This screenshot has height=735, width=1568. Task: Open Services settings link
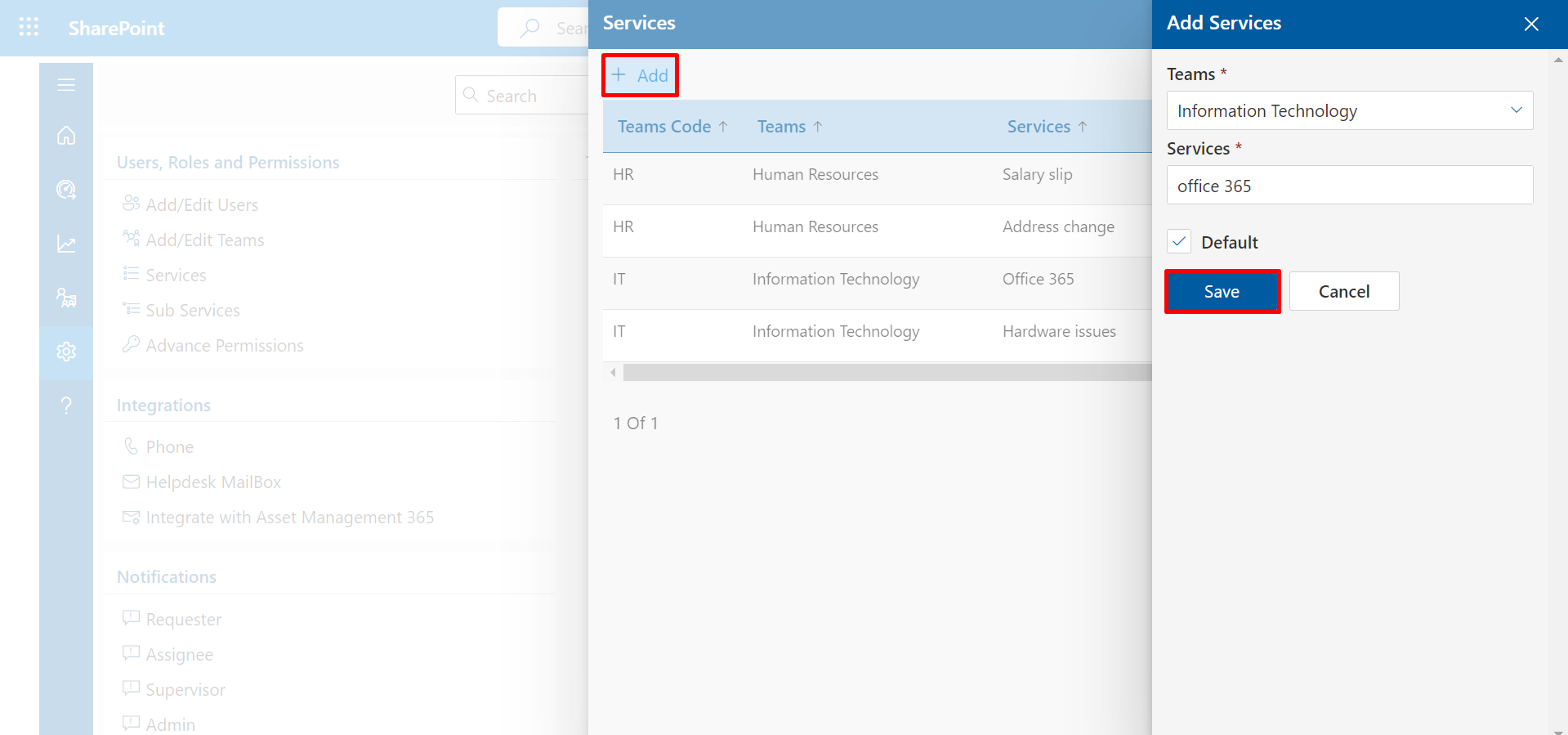[176, 276]
